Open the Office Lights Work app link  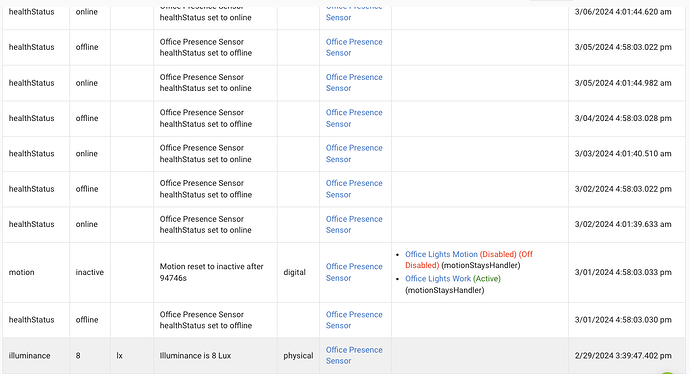438,279
